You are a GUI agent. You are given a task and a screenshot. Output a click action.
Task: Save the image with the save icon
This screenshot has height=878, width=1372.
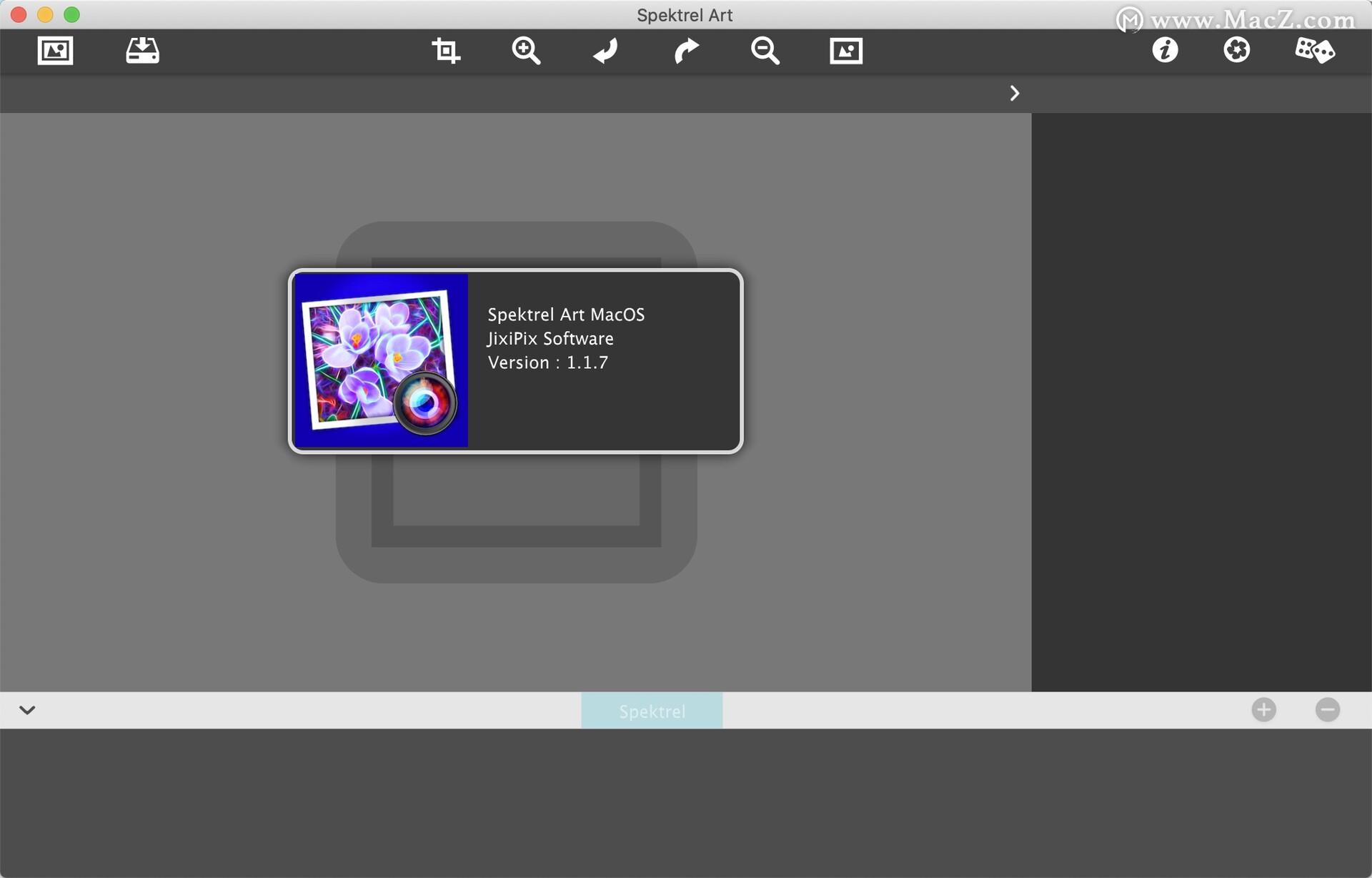[142, 51]
